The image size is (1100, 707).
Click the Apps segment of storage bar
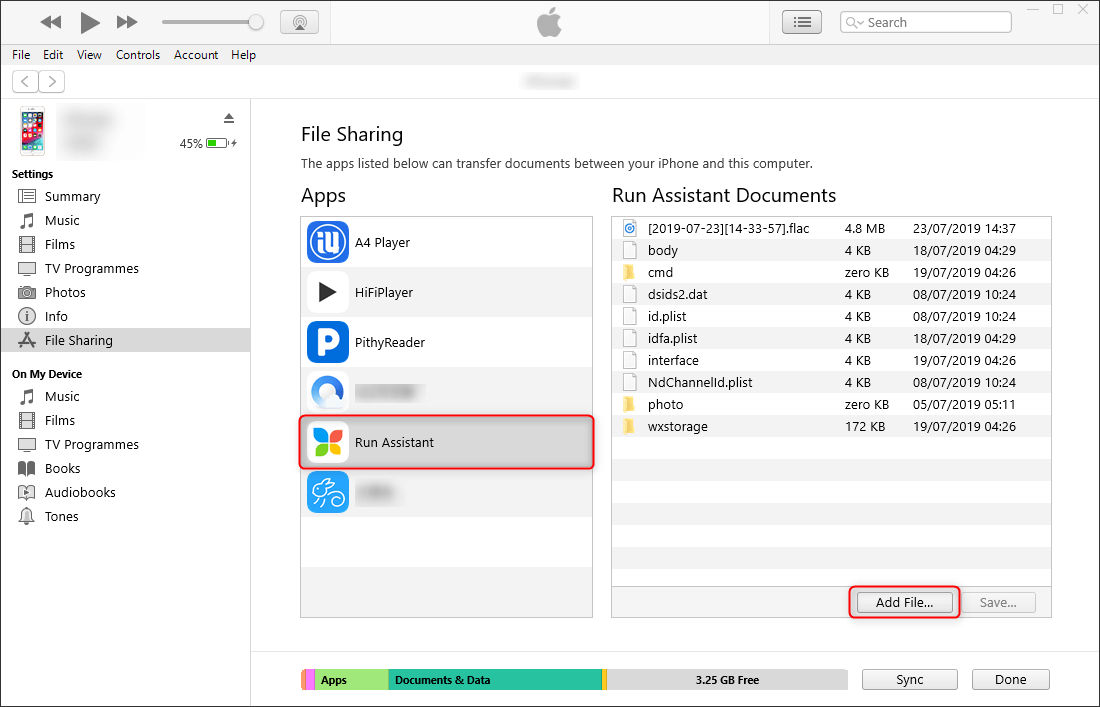click(351, 680)
